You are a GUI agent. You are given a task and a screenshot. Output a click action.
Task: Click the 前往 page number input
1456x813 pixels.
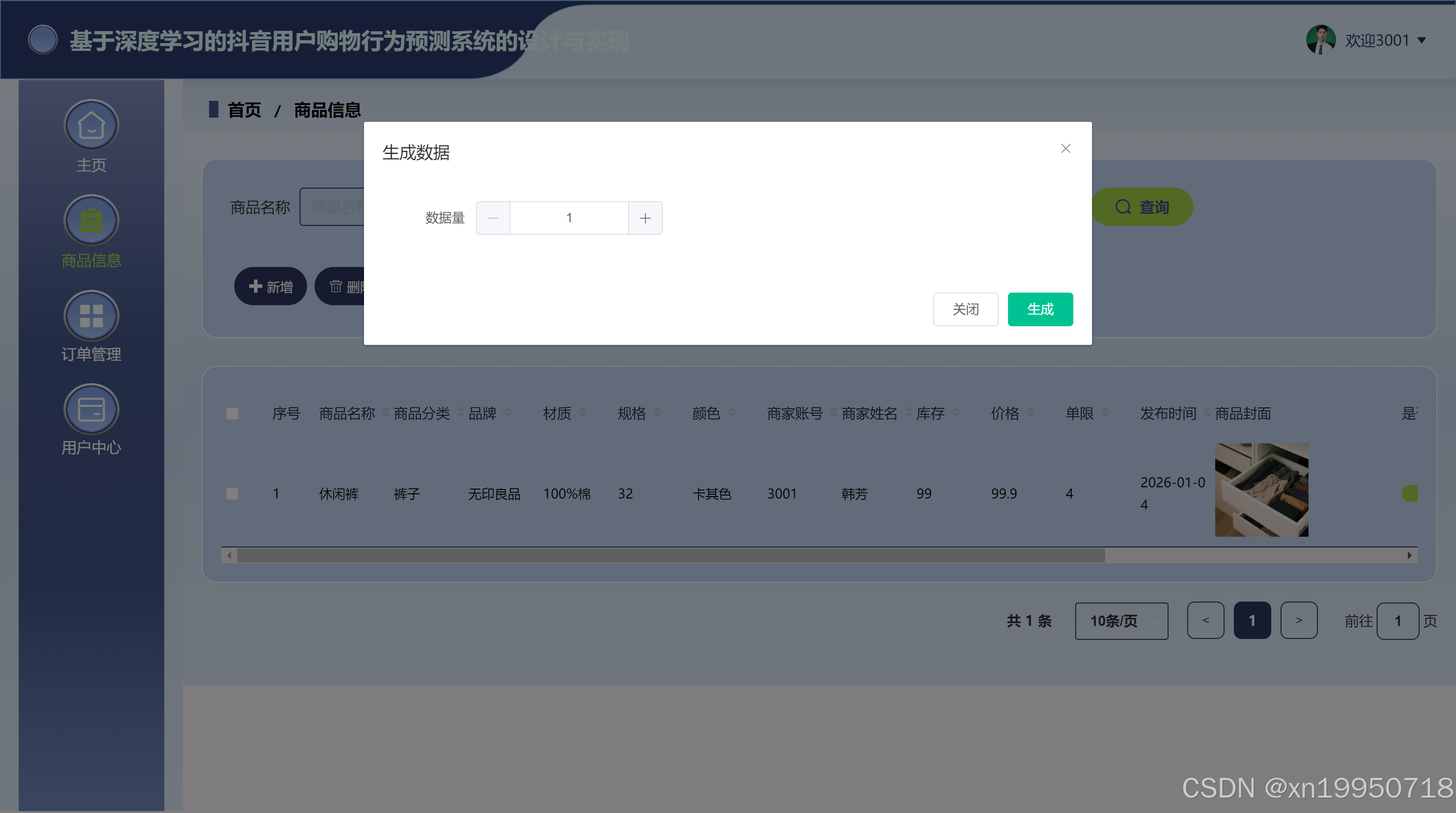[1397, 621]
